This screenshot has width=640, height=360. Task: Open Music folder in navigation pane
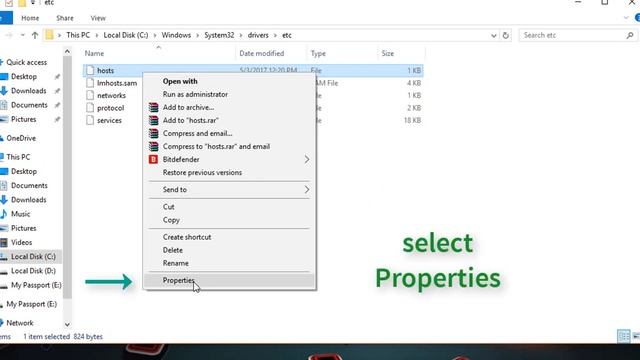20,214
